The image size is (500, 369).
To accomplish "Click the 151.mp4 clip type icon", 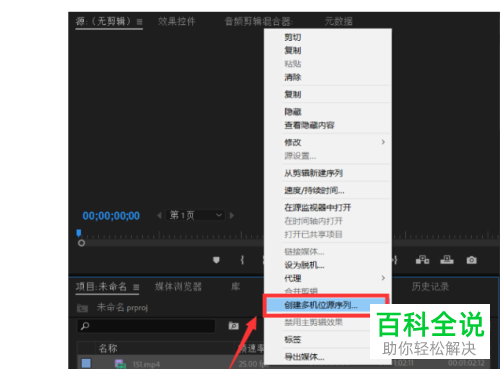I will 120,364.
